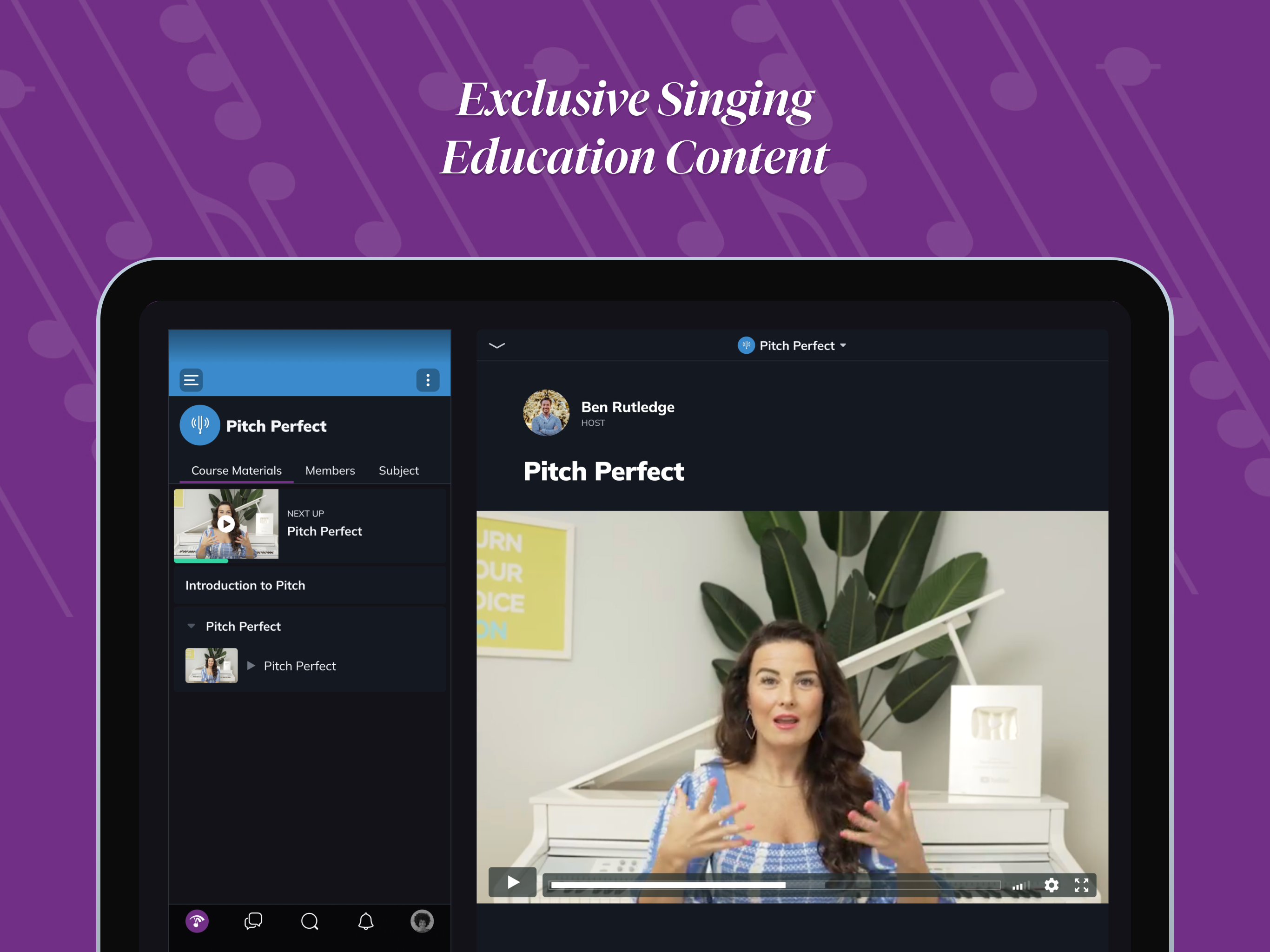Play the main video
This screenshot has width=1270, height=952.
tap(513, 882)
